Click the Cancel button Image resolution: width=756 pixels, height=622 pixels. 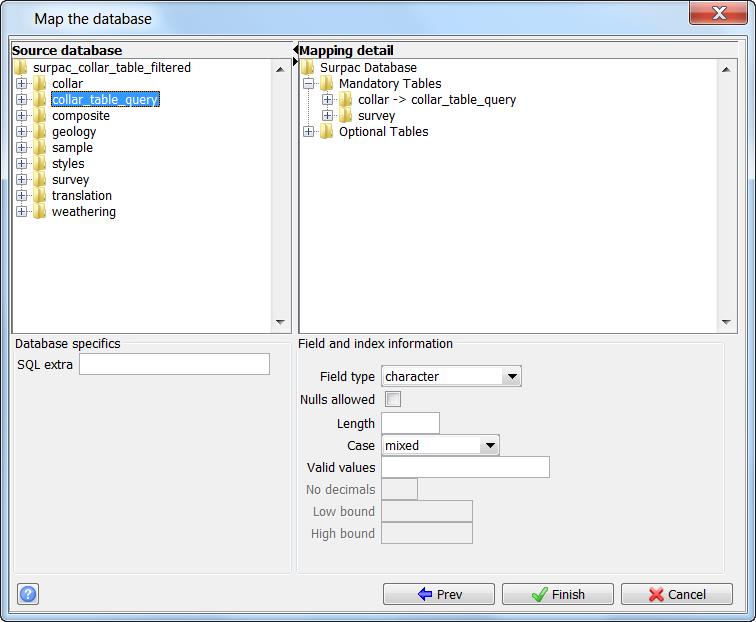pyautogui.click(x=677, y=594)
